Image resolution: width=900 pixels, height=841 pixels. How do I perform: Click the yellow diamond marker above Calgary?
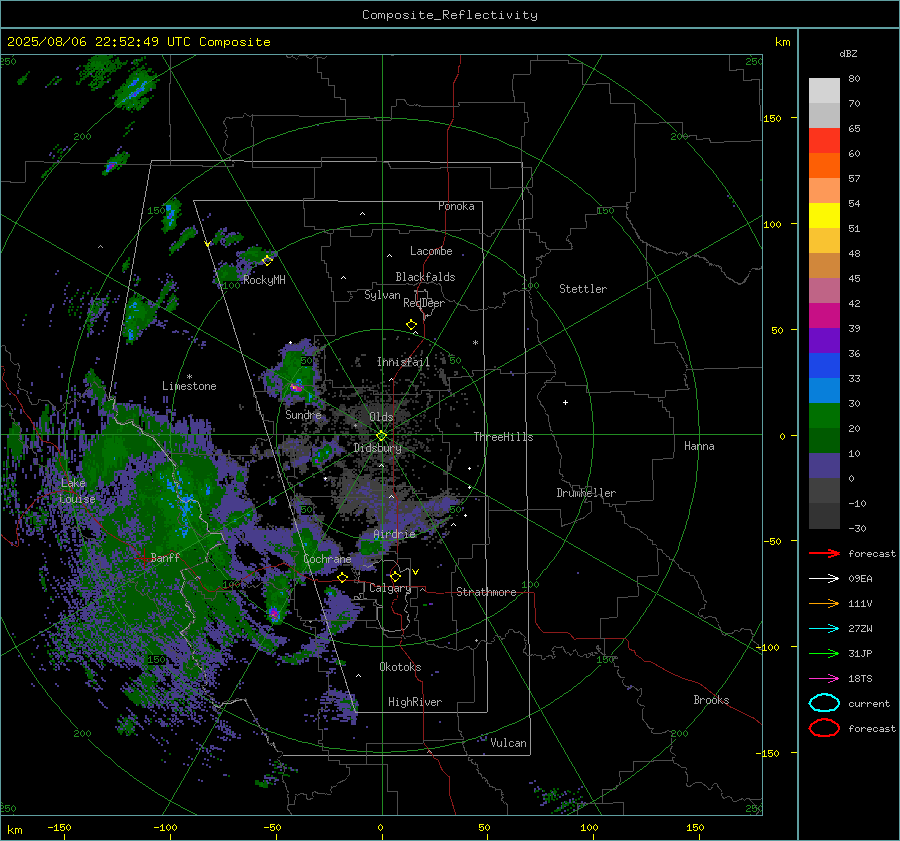pos(395,576)
